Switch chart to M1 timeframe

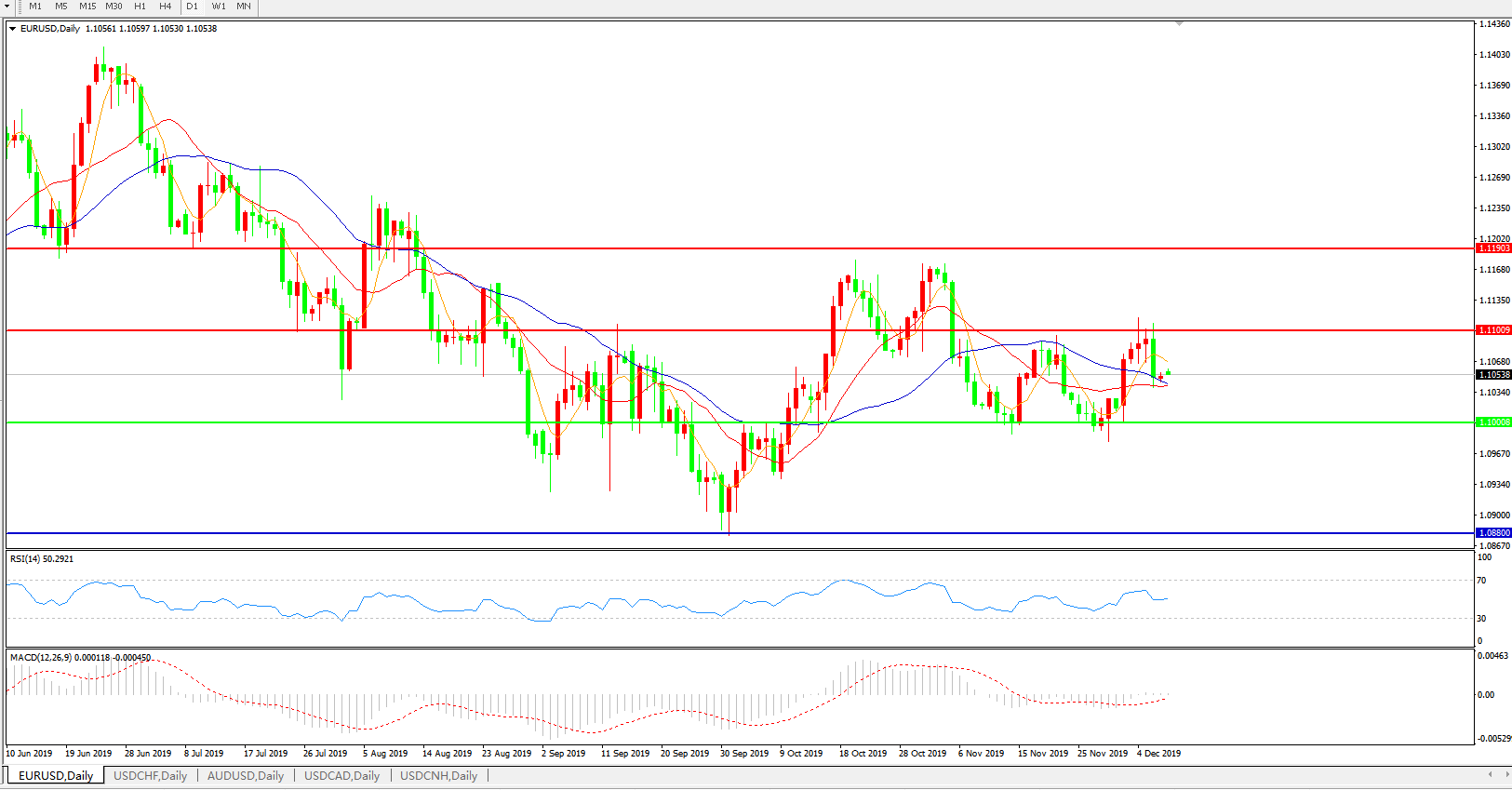35,7
